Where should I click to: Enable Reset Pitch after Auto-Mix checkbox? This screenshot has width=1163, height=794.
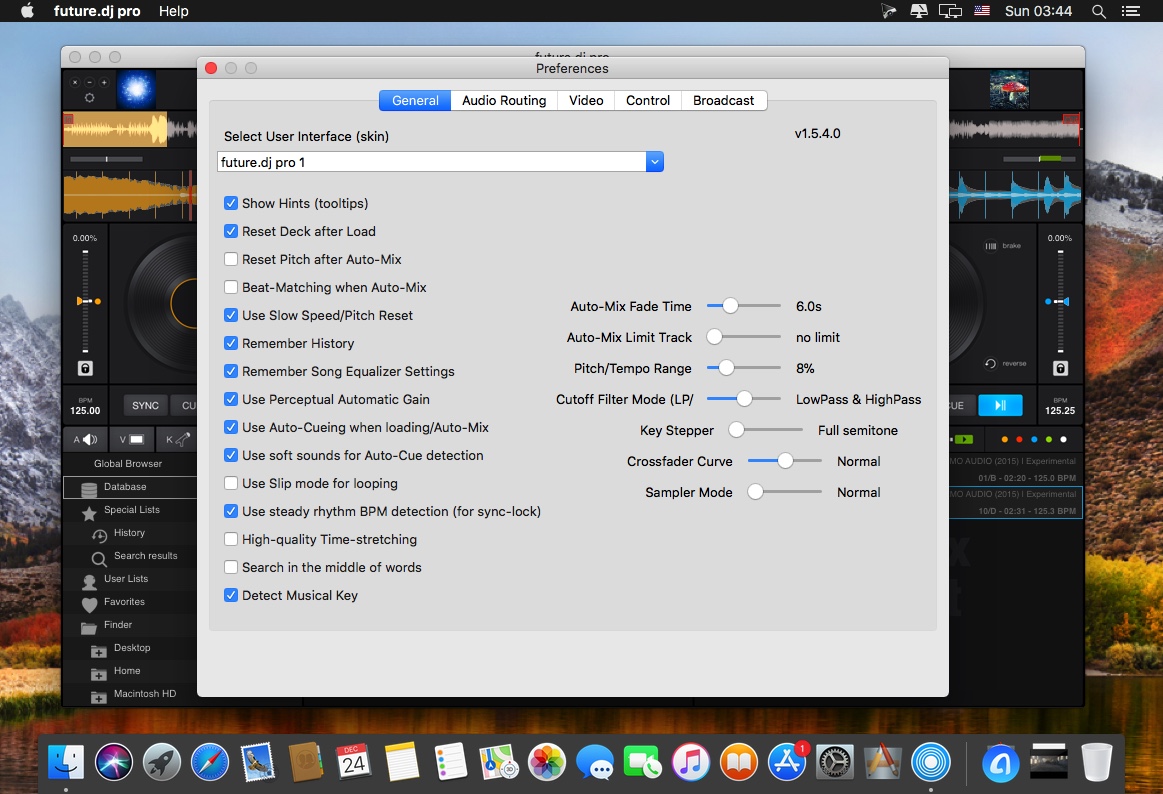(231, 259)
